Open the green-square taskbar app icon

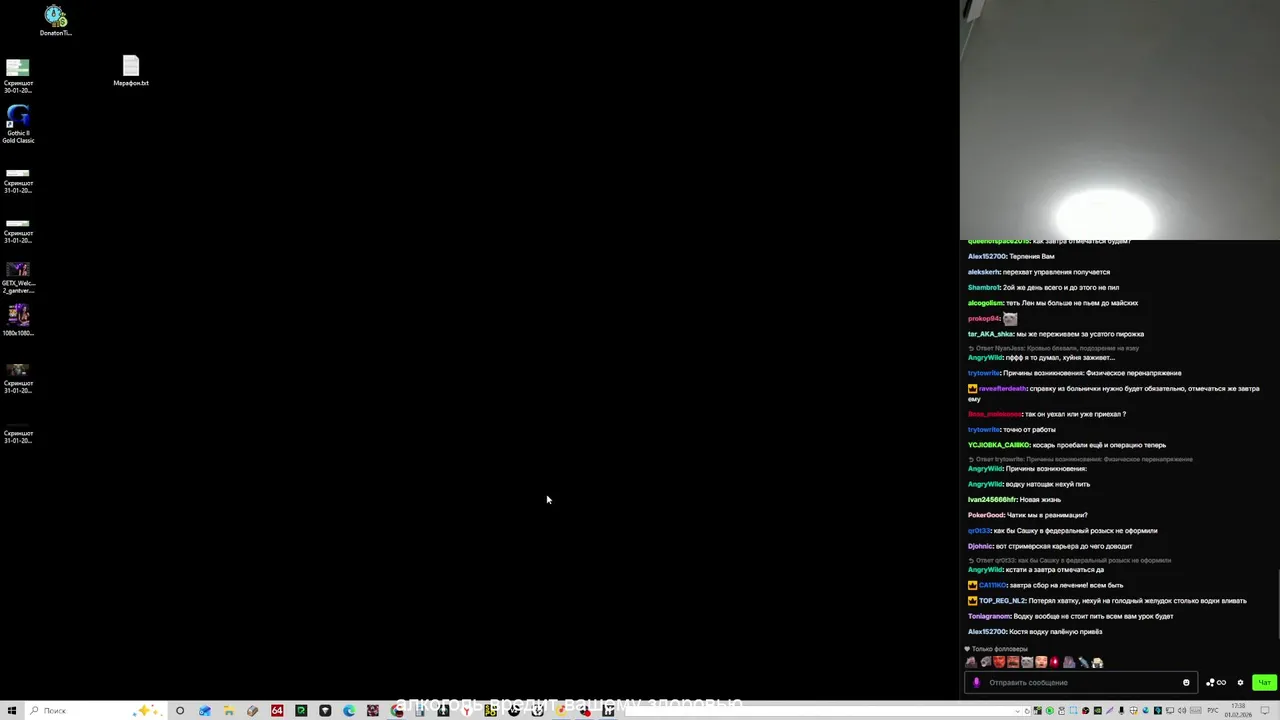tap(301, 711)
